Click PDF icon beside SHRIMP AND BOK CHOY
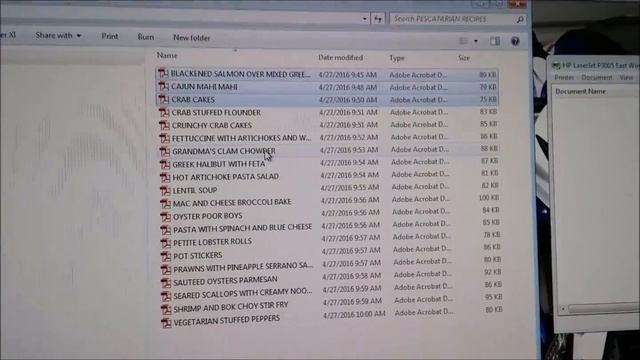 click(166, 309)
